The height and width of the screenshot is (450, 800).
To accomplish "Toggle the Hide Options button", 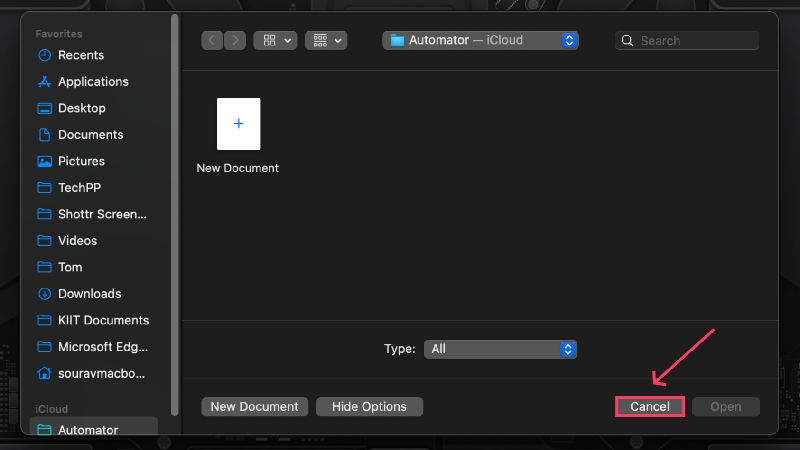I will pyautogui.click(x=369, y=407).
